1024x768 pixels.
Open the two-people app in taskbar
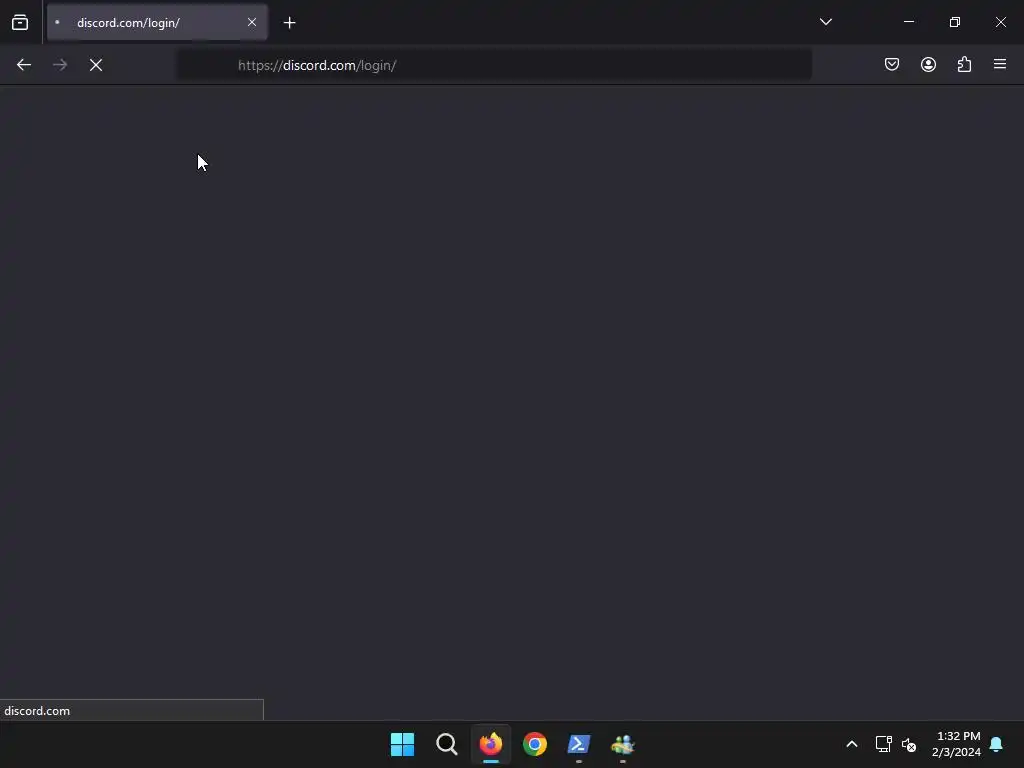click(x=622, y=744)
